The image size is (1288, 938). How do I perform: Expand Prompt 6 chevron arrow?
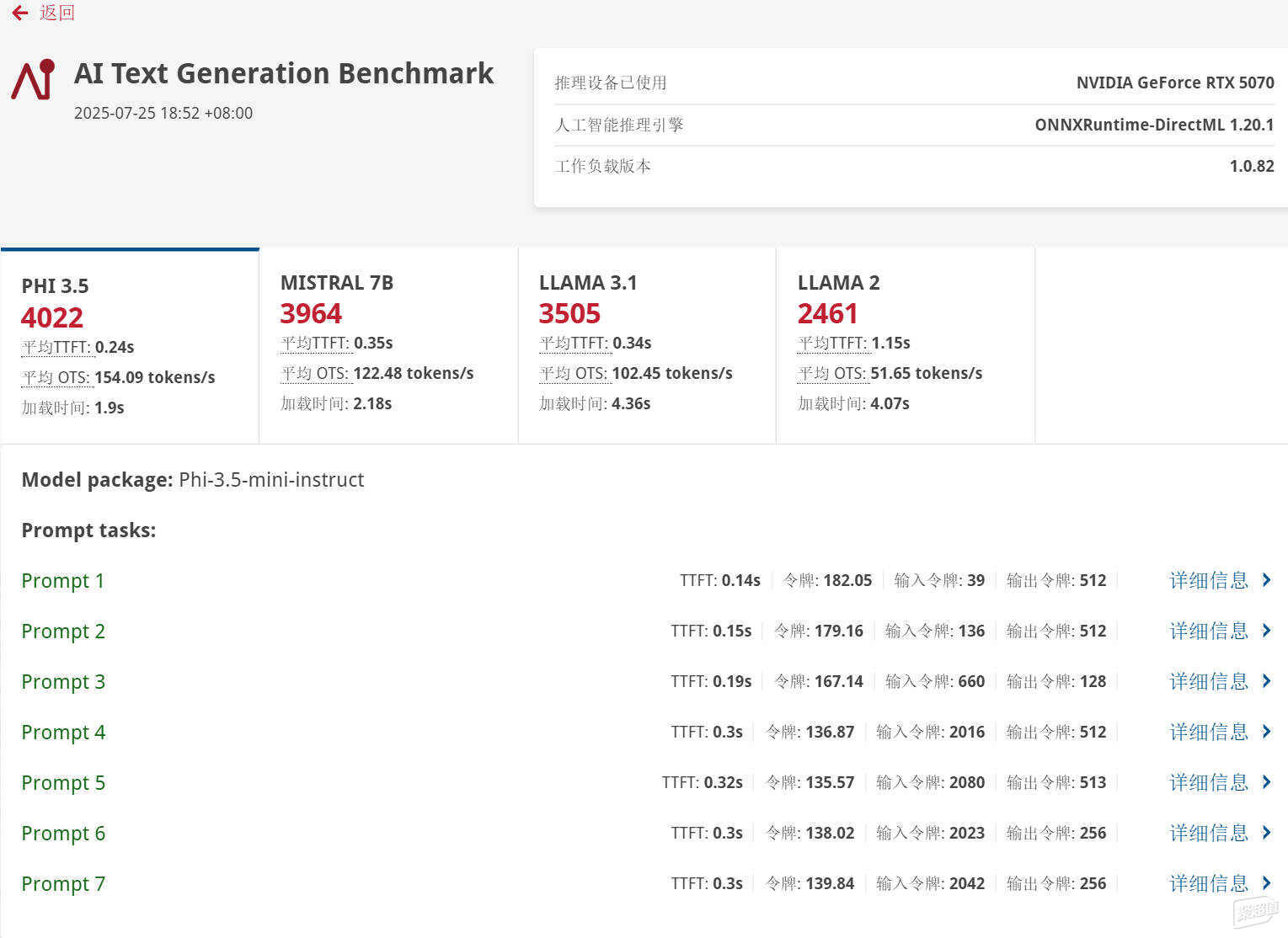click(1266, 833)
